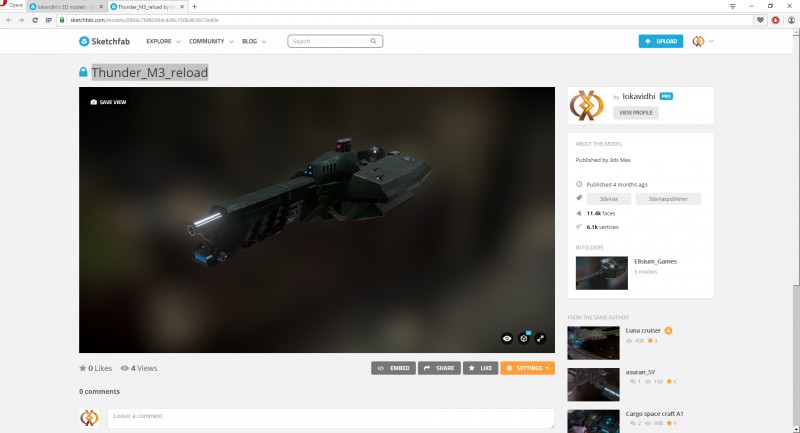Click the PRO badge
This screenshot has width=800, height=433.
pos(666,96)
